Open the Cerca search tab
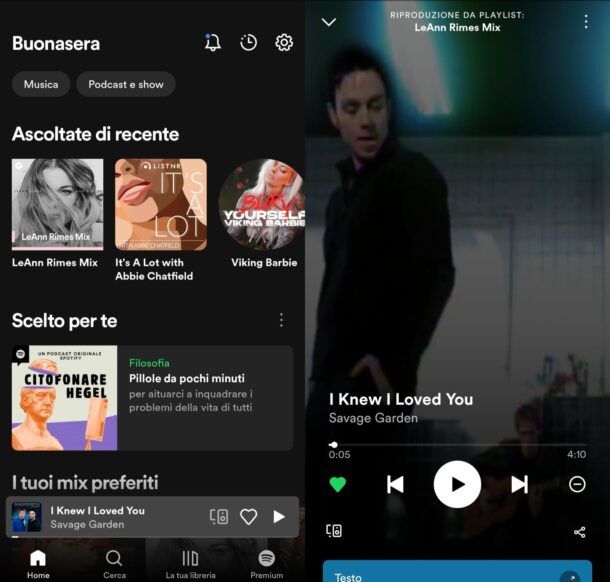This screenshot has height=582, width=610. point(114,564)
